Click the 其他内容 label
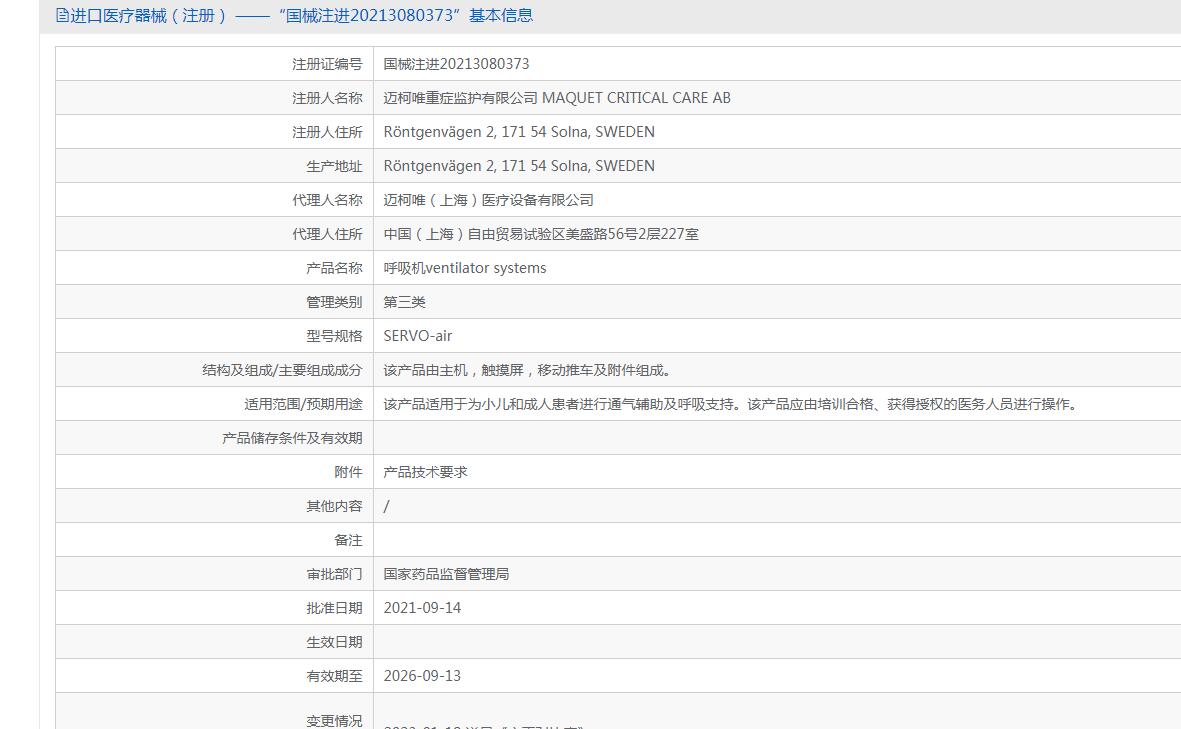 pyautogui.click(x=334, y=506)
